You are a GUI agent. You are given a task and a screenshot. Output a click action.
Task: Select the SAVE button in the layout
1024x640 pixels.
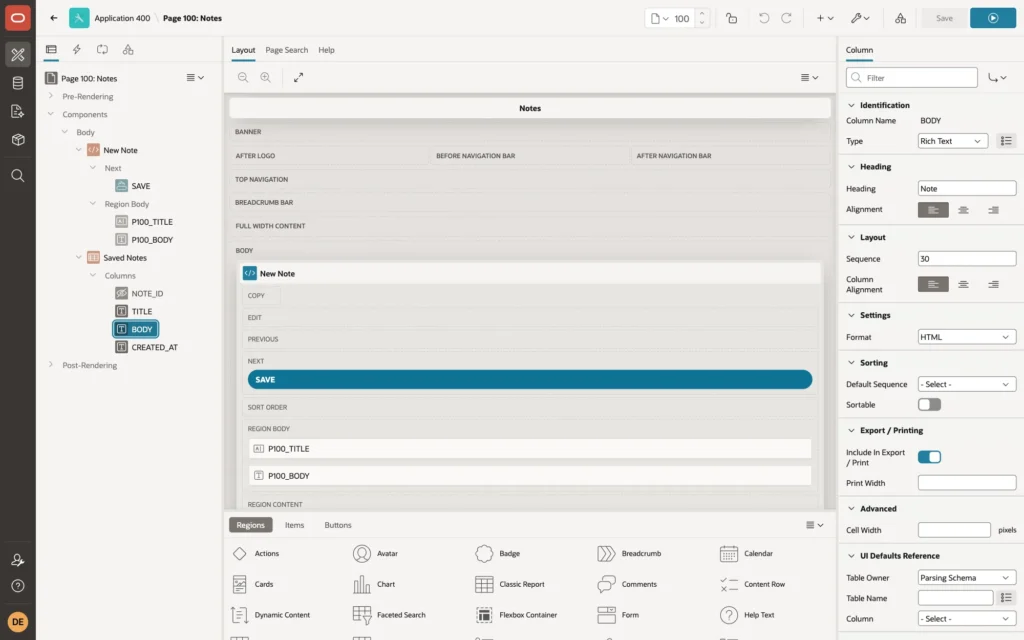[530, 379]
